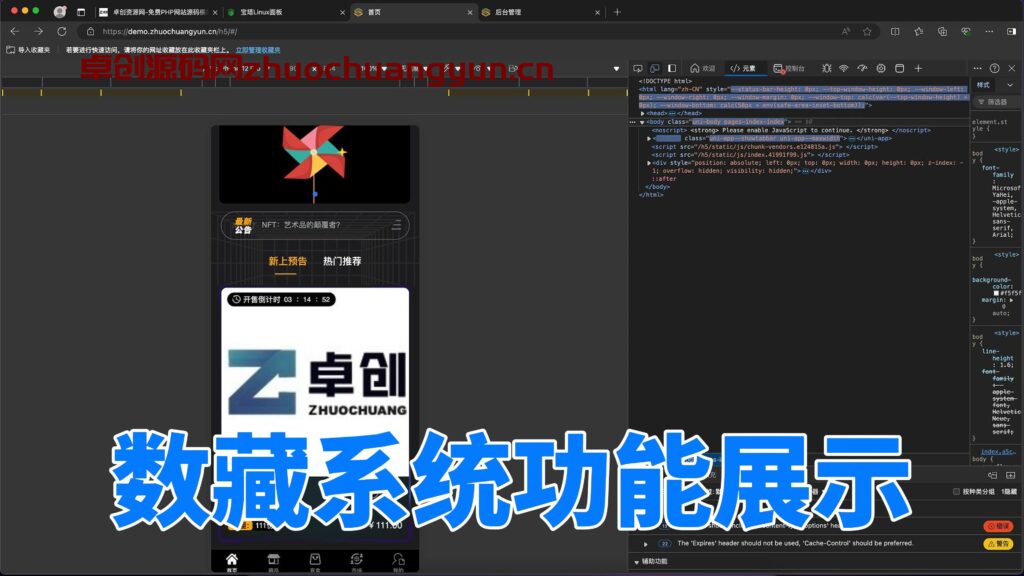Select the 热门推荐 tab in app
The image size is (1024, 576).
point(342,261)
